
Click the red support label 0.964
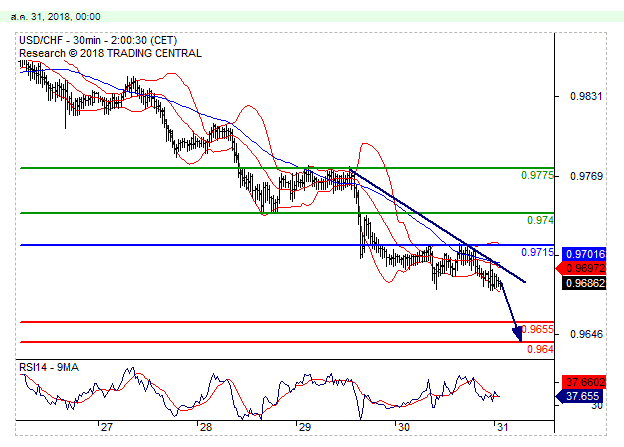pos(540,349)
